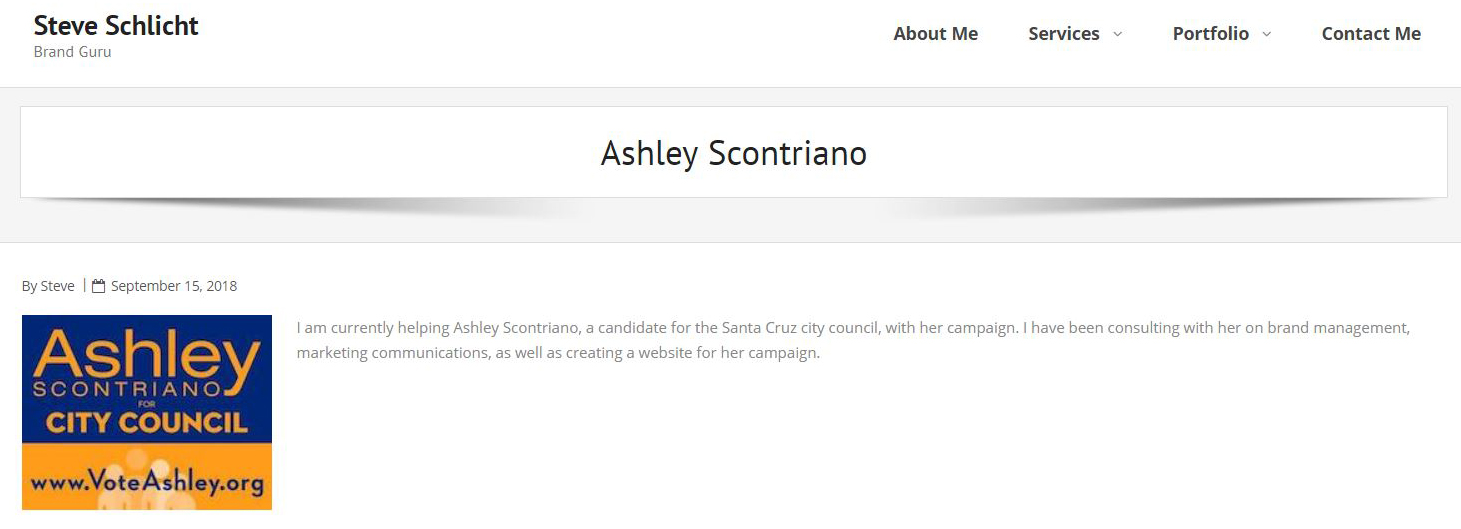Click the word By before the author name
Image resolution: width=1461 pixels, height=529 pixels.
click(x=29, y=286)
